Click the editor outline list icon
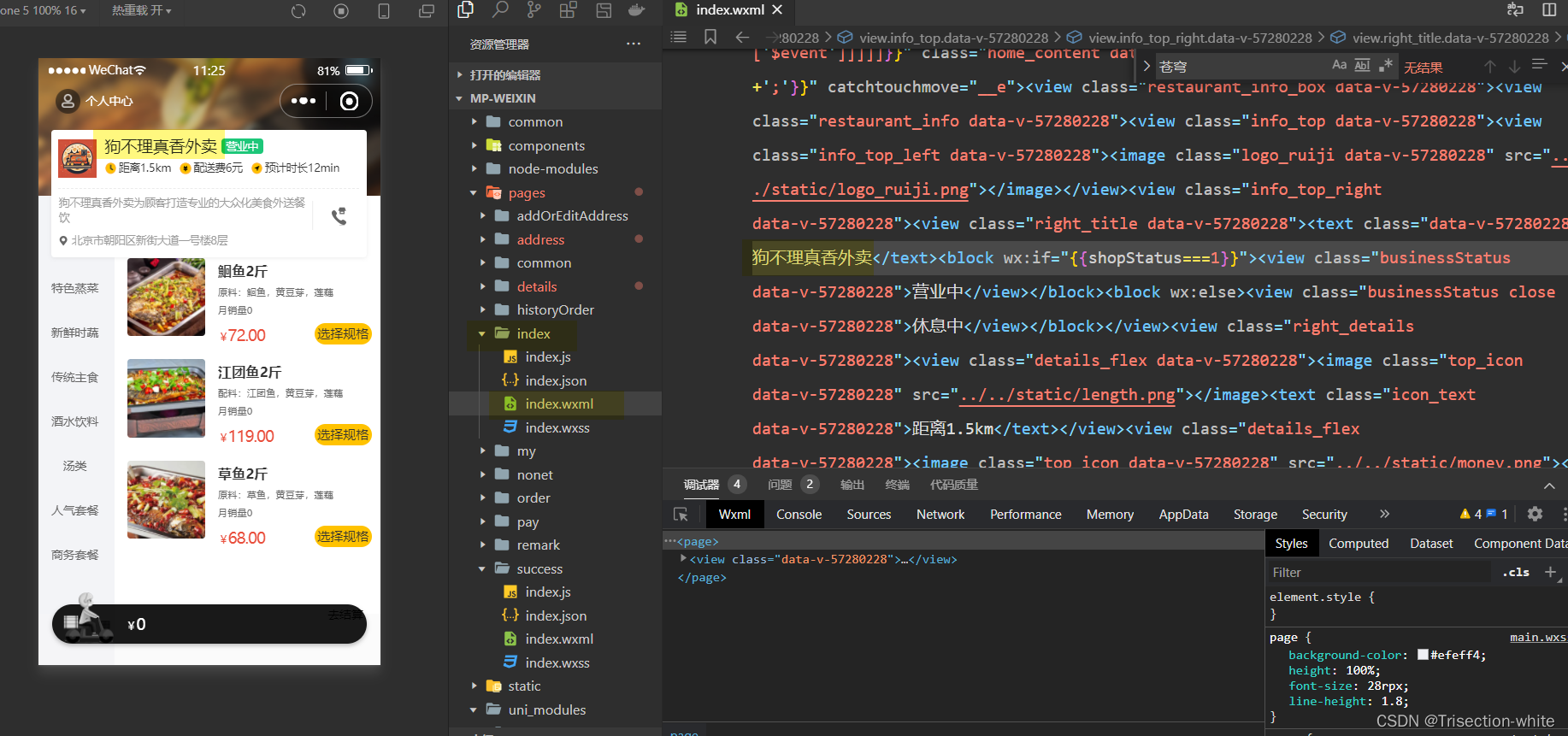This screenshot has height=736, width=1568. [x=679, y=37]
